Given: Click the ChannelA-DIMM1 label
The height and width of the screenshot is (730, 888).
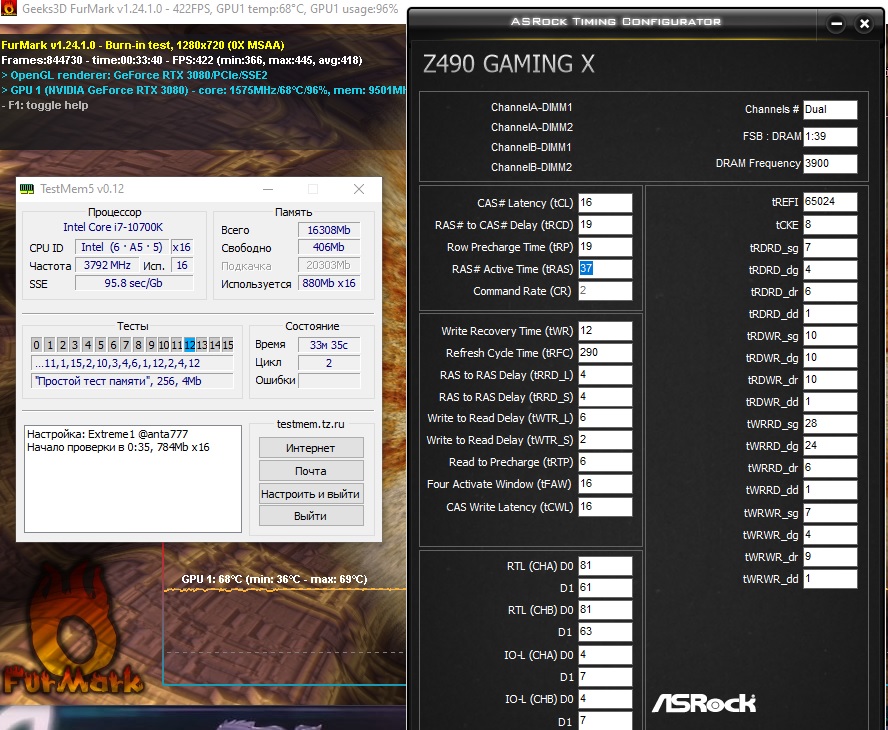Looking at the screenshot, I should pos(532,107).
